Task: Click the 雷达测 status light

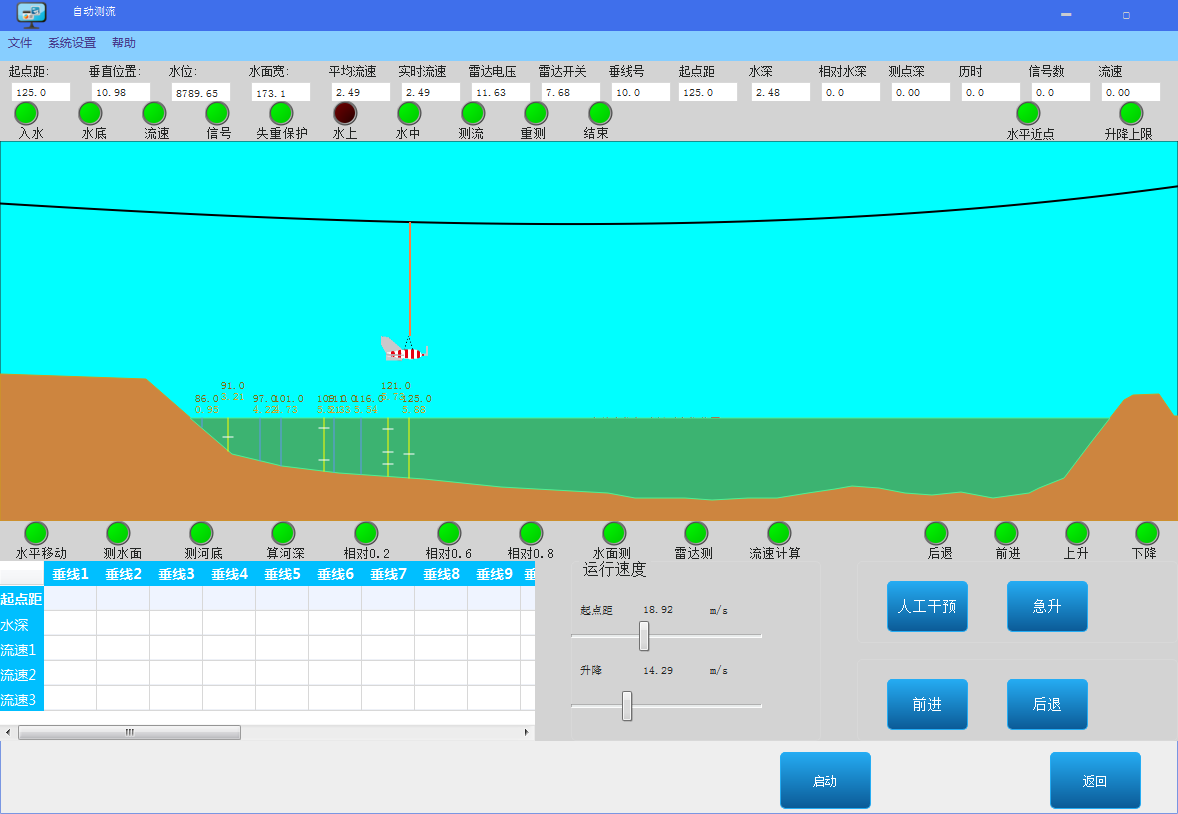Action: click(696, 533)
